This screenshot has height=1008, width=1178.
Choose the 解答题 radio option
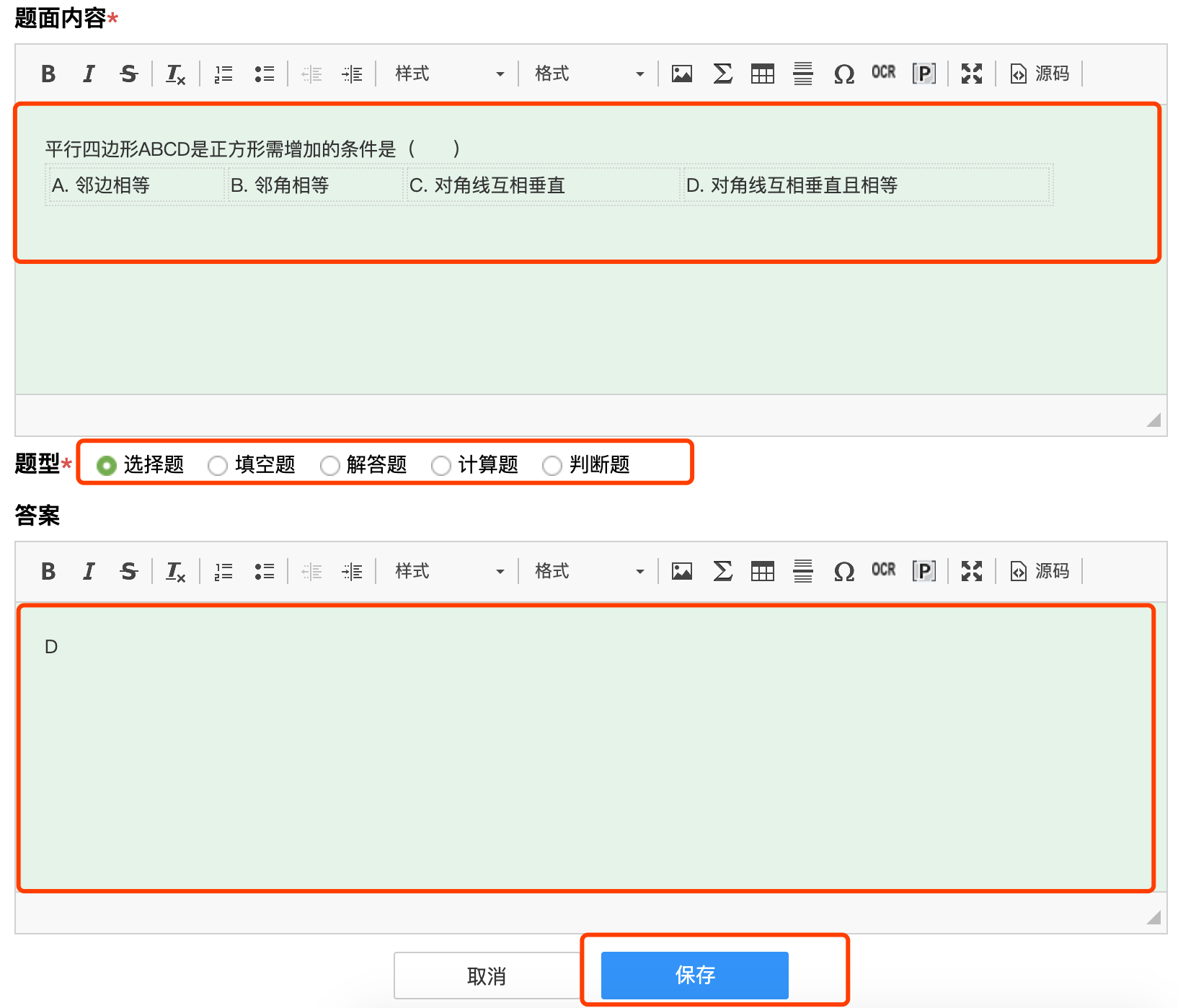(330, 466)
